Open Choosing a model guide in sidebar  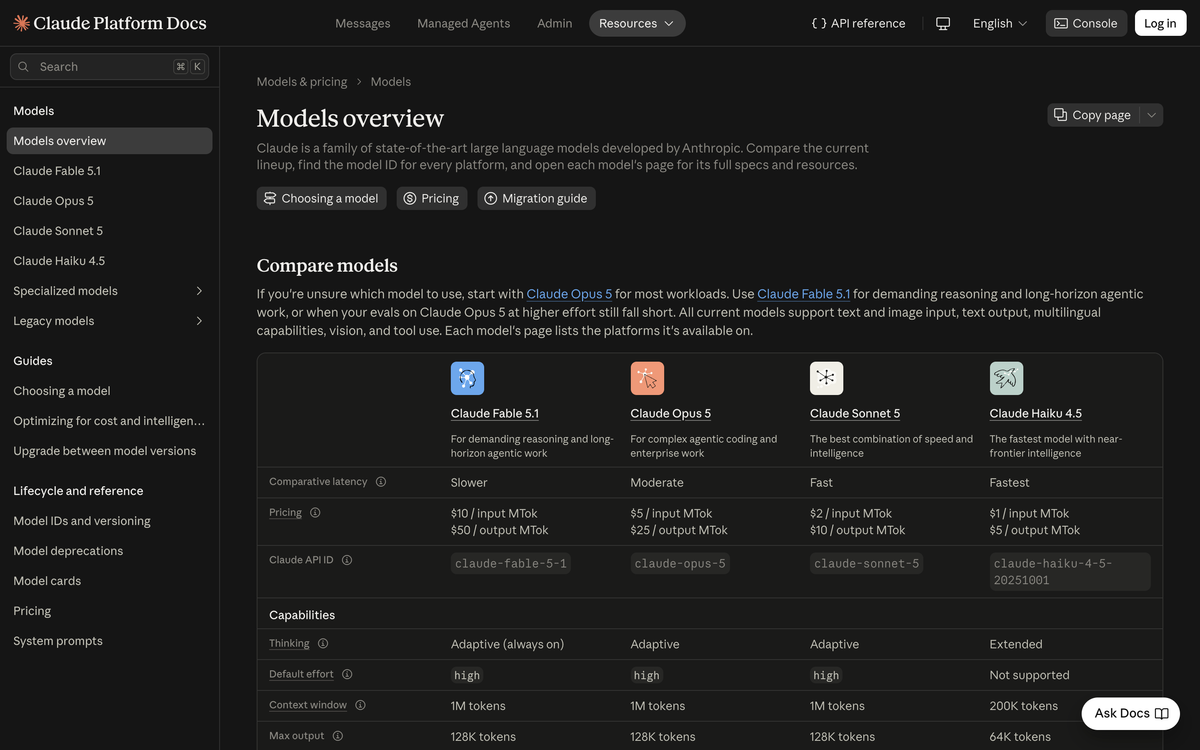point(109,391)
